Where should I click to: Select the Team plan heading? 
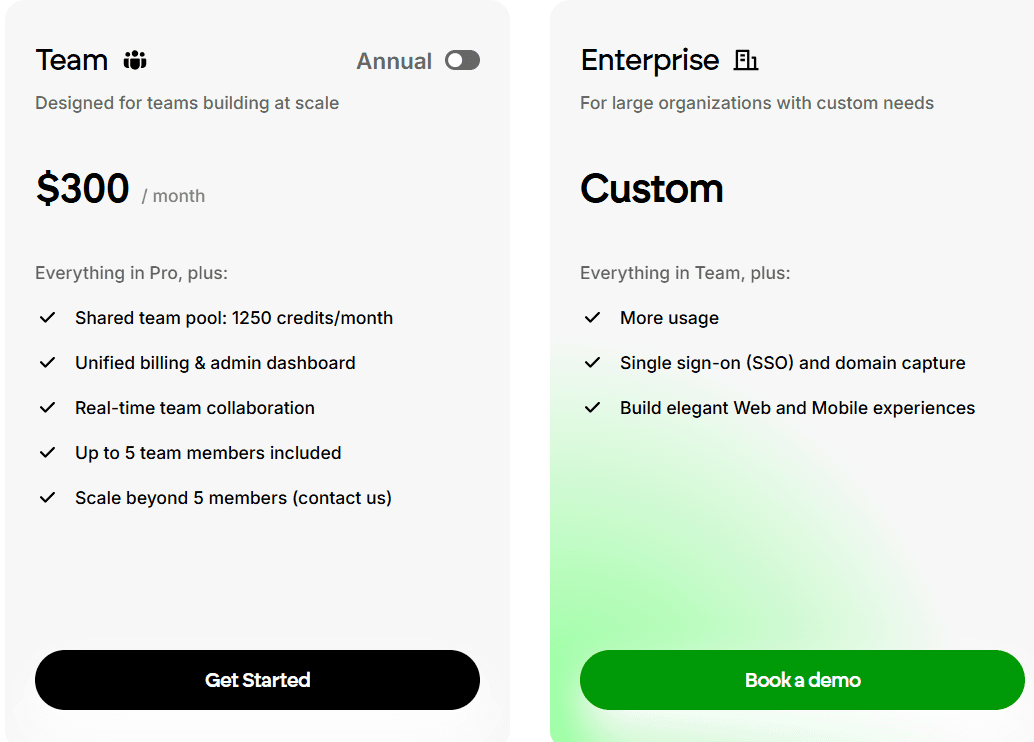click(71, 60)
